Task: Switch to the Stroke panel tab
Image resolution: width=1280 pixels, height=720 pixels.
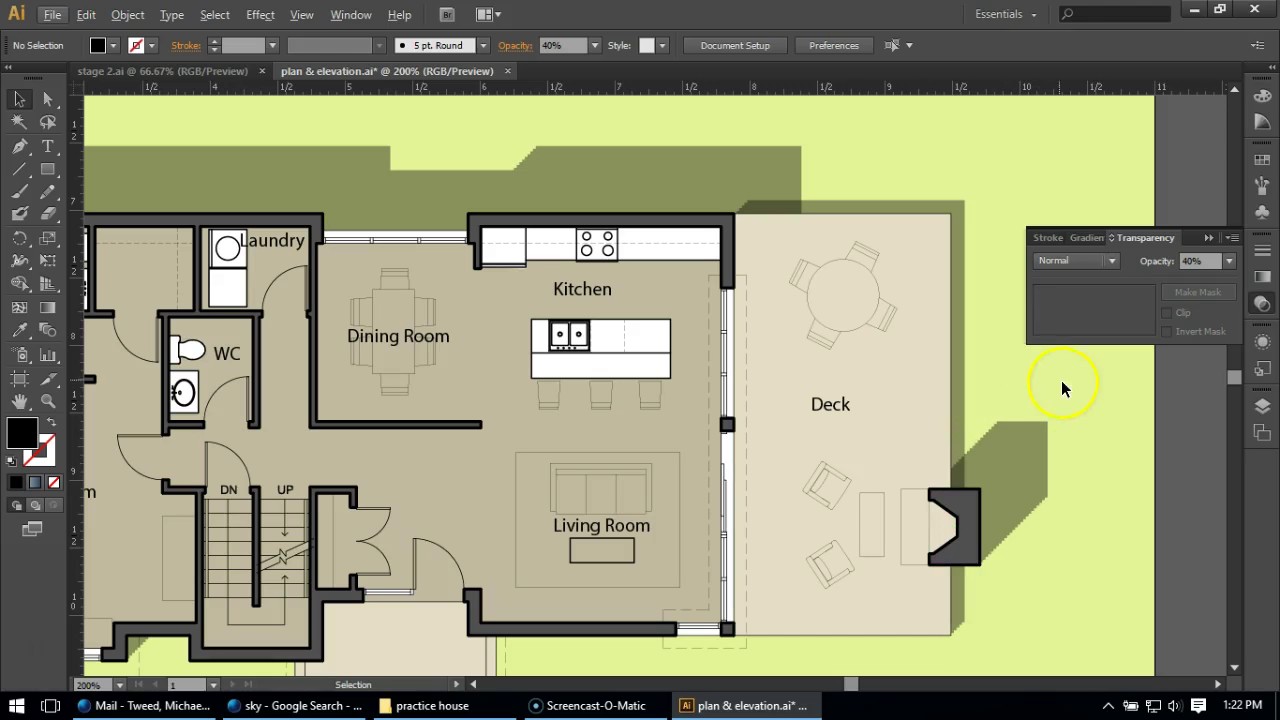Action: (x=1048, y=238)
